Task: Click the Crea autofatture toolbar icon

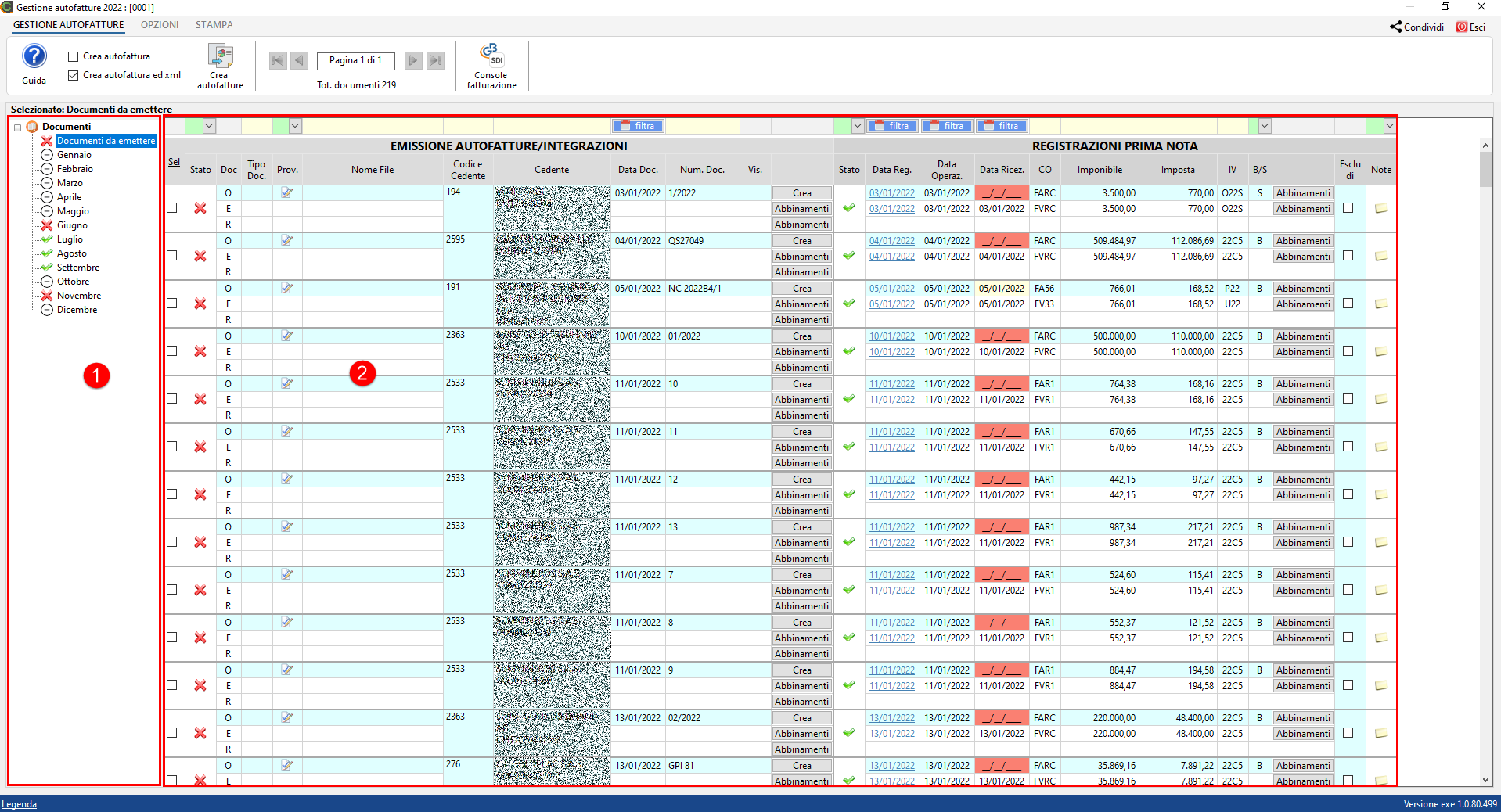Action: point(220,57)
